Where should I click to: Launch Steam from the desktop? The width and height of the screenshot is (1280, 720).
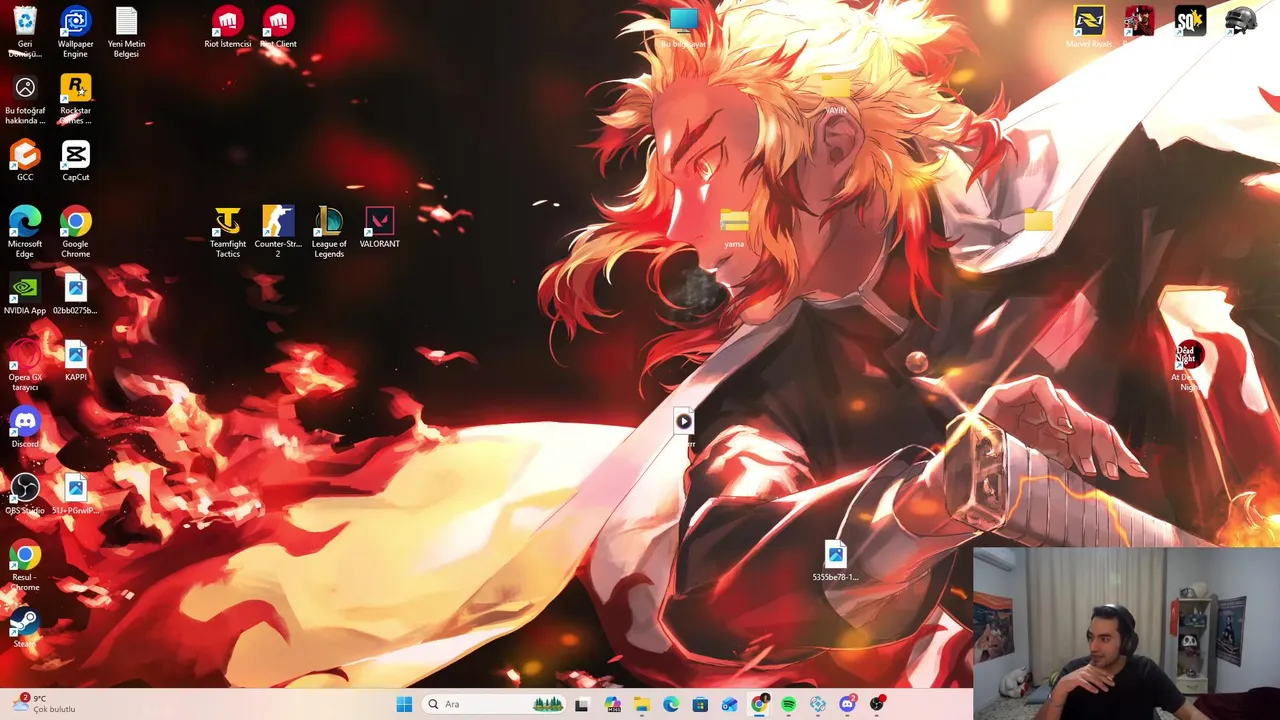click(x=25, y=622)
